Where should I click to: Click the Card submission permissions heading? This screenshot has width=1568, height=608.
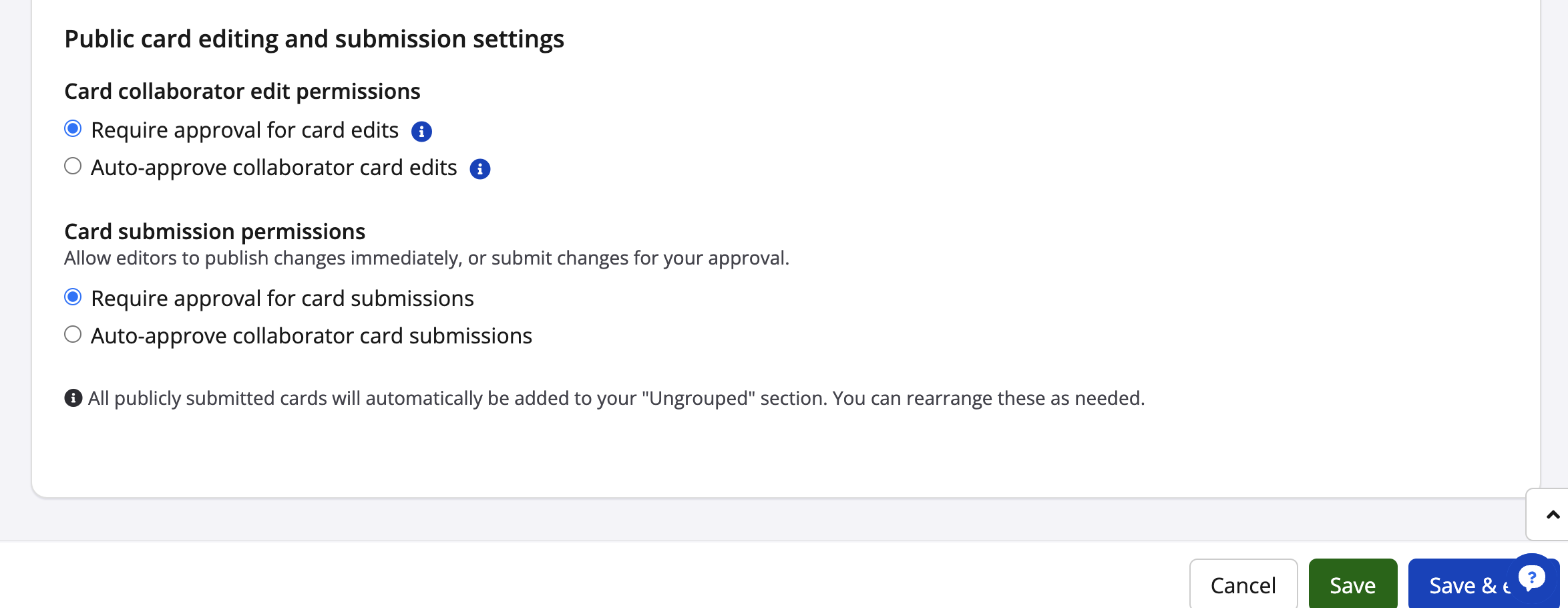(x=214, y=232)
